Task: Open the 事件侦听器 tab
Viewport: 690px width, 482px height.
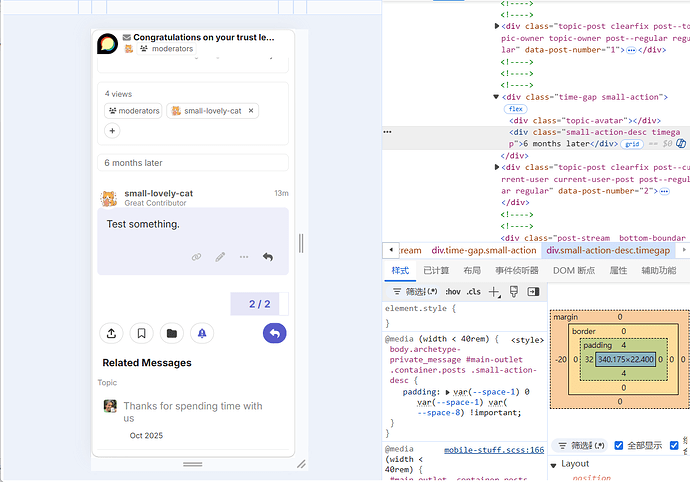Action: click(517, 270)
